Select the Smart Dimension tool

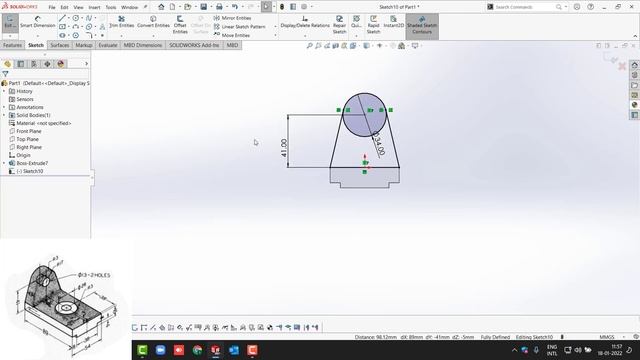pos(38,22)
